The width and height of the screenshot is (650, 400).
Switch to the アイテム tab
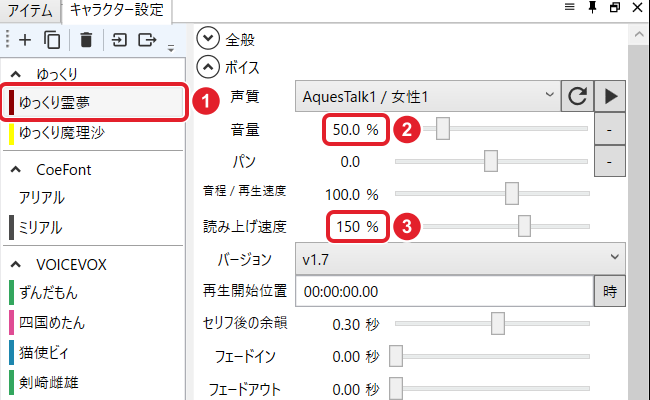(30, 10)
